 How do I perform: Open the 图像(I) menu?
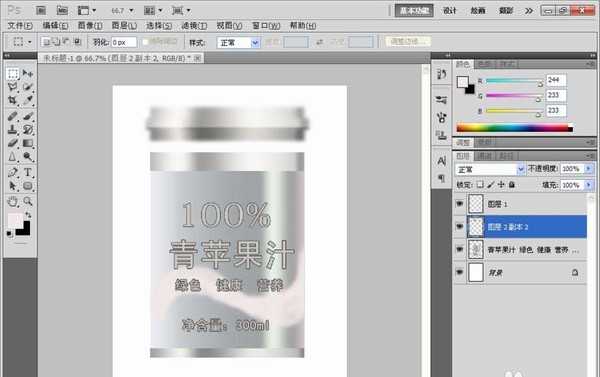coord(90,26)
